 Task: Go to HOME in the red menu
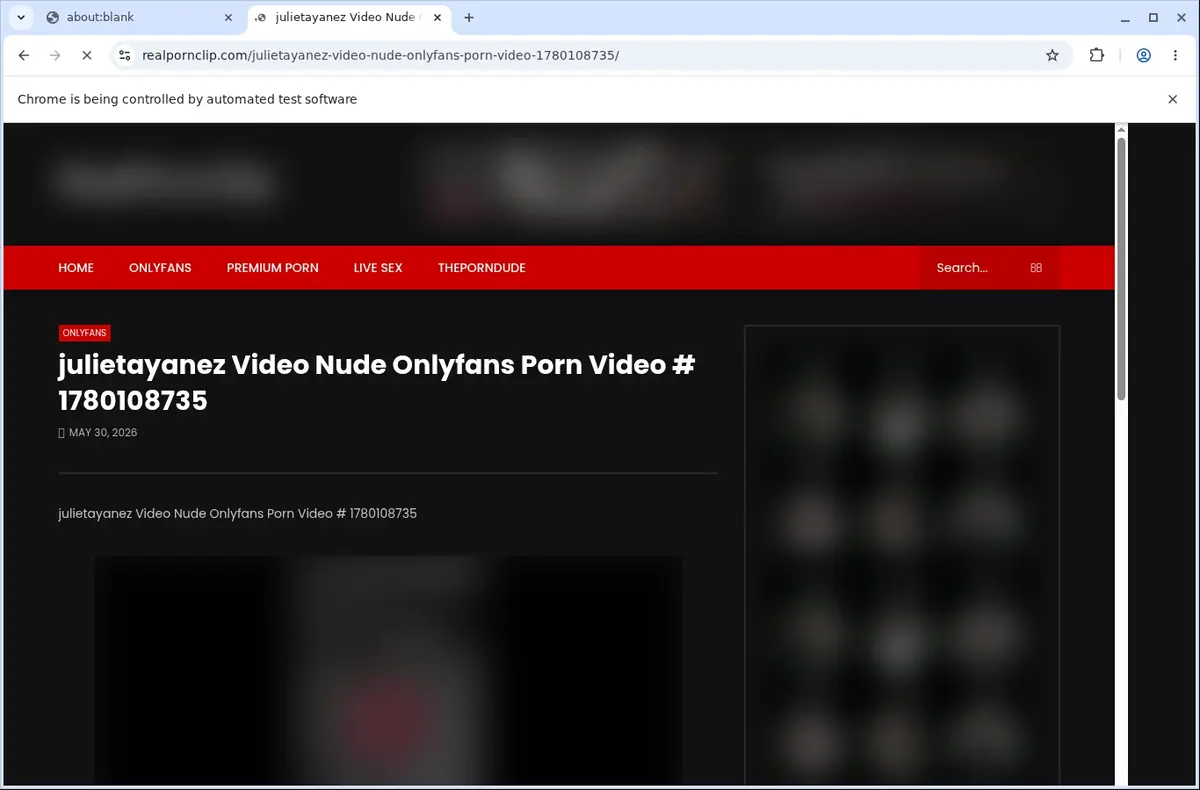(76, 268)
